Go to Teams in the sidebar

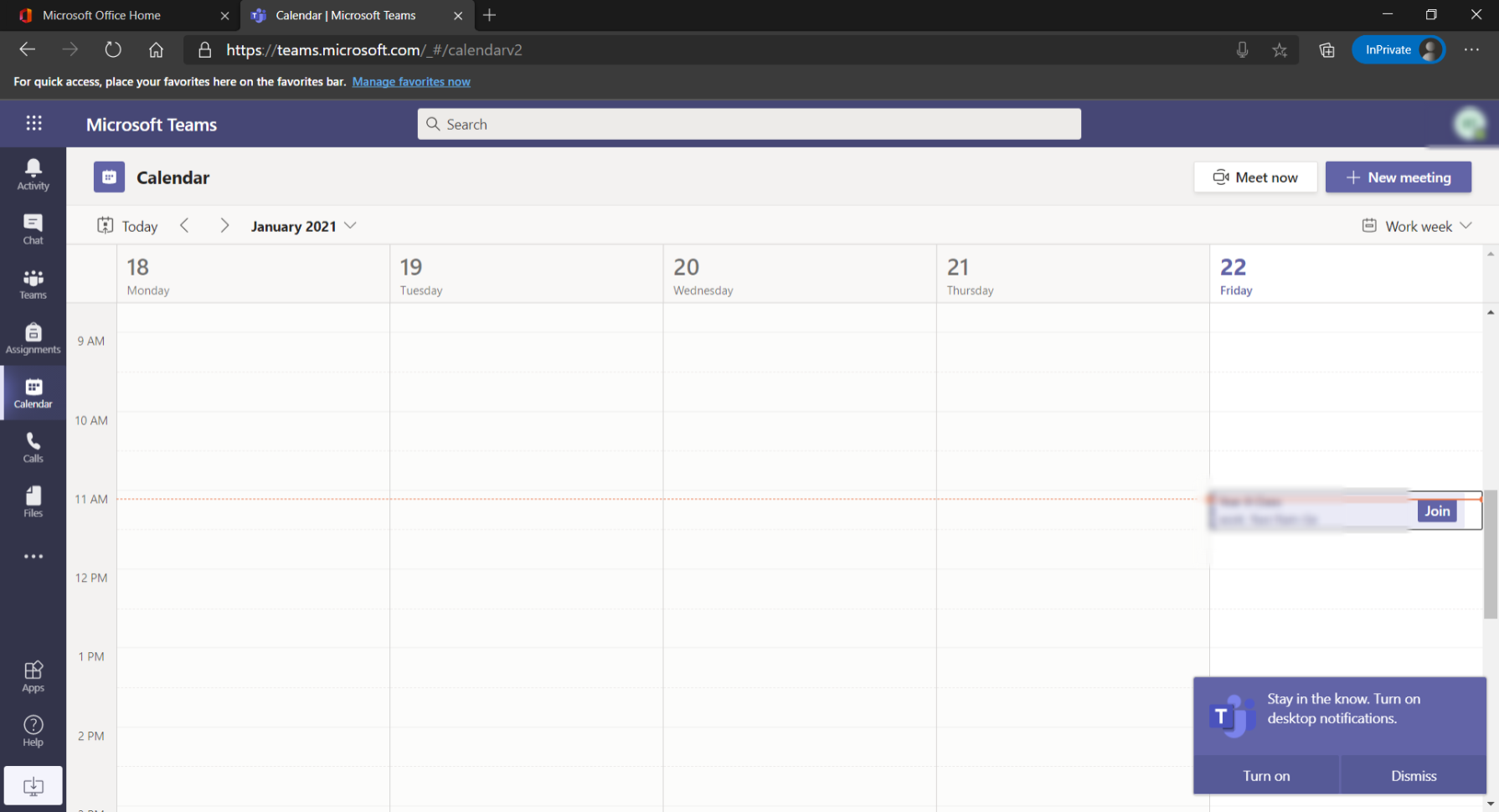pos(33,284)
